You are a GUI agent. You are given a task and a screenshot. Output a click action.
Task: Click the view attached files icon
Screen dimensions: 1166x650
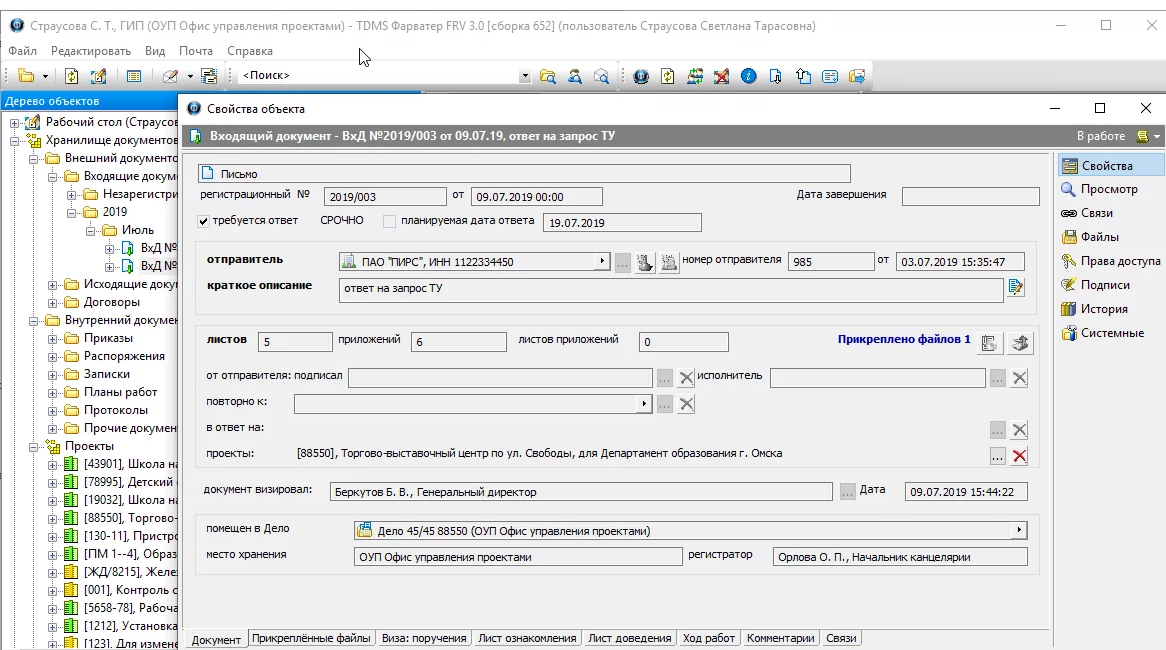coord(989,342)
